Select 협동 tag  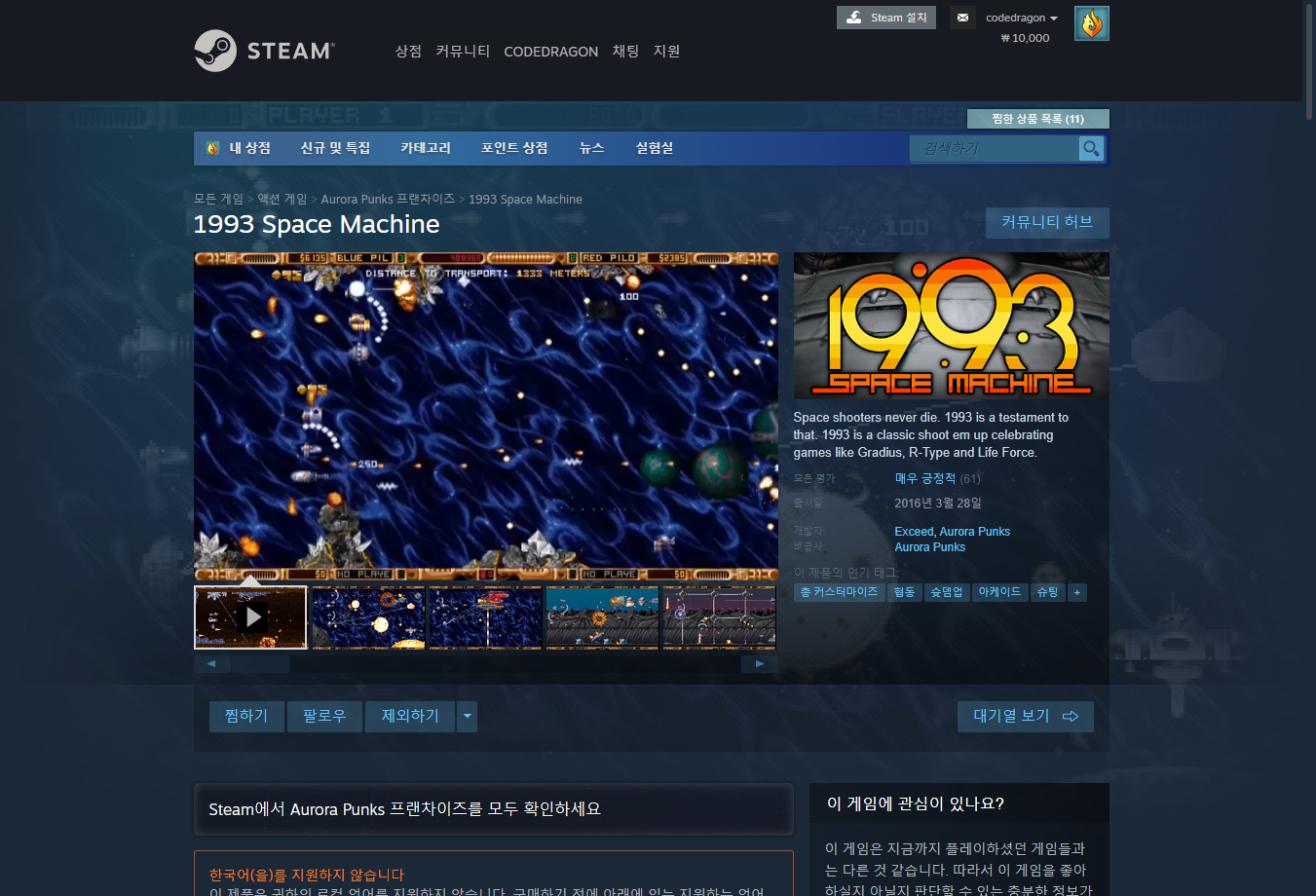coord(904,592)
